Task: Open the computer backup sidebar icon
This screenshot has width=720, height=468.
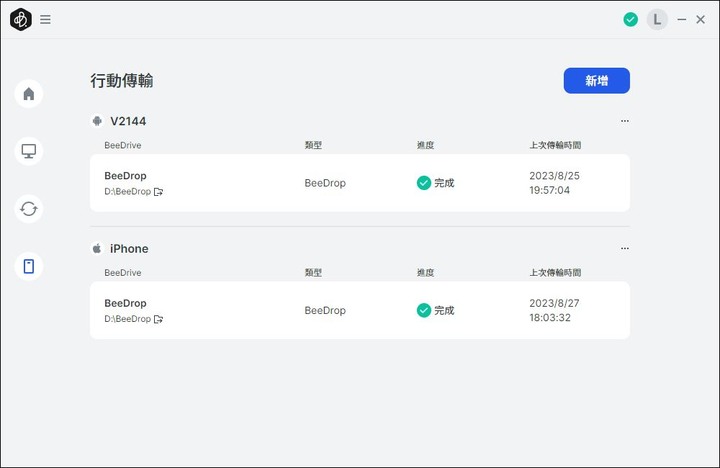Action: [29, 151]
